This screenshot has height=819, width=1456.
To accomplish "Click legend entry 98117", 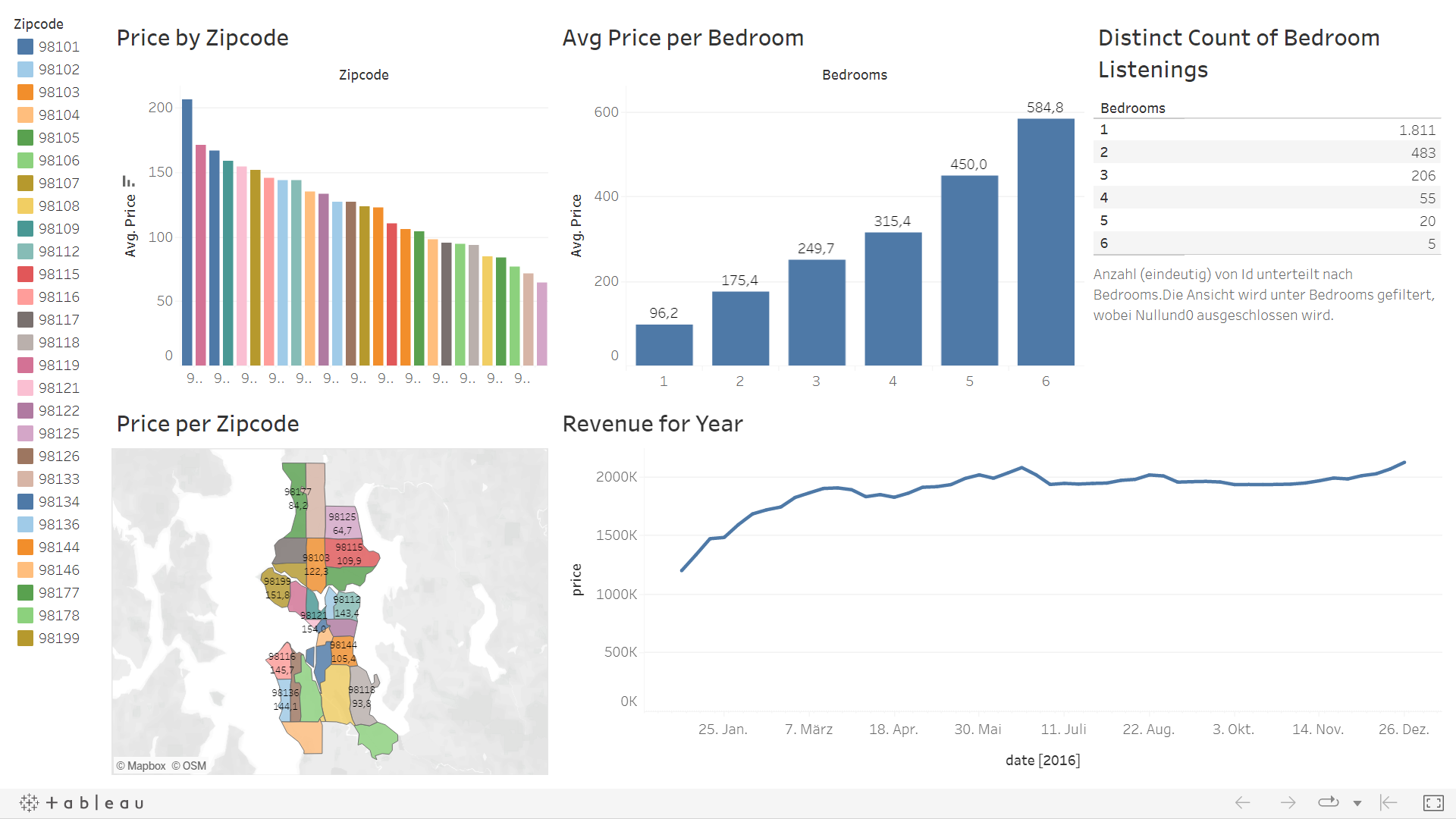I will coord(49,320).
